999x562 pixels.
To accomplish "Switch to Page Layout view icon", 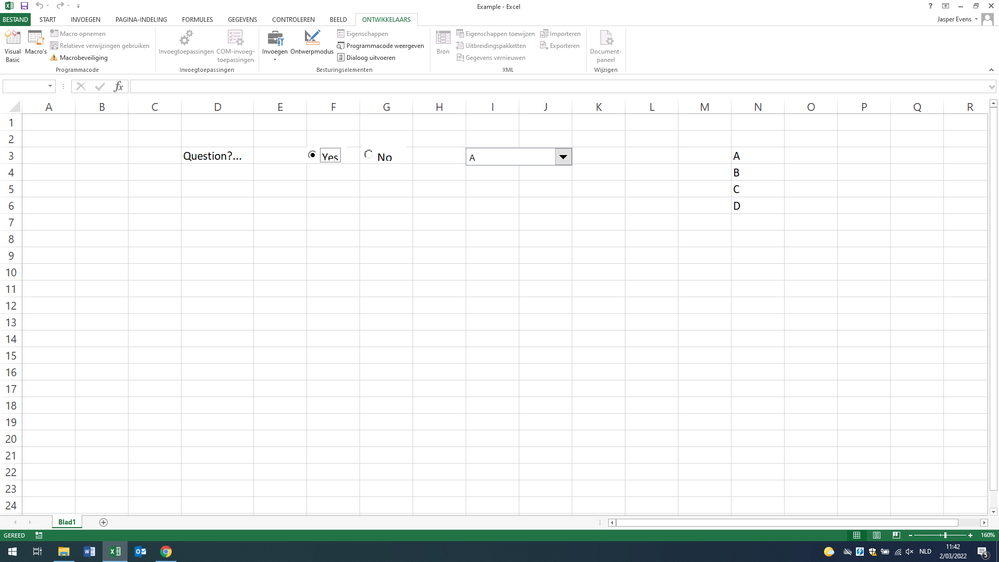I will coord(877,535).
